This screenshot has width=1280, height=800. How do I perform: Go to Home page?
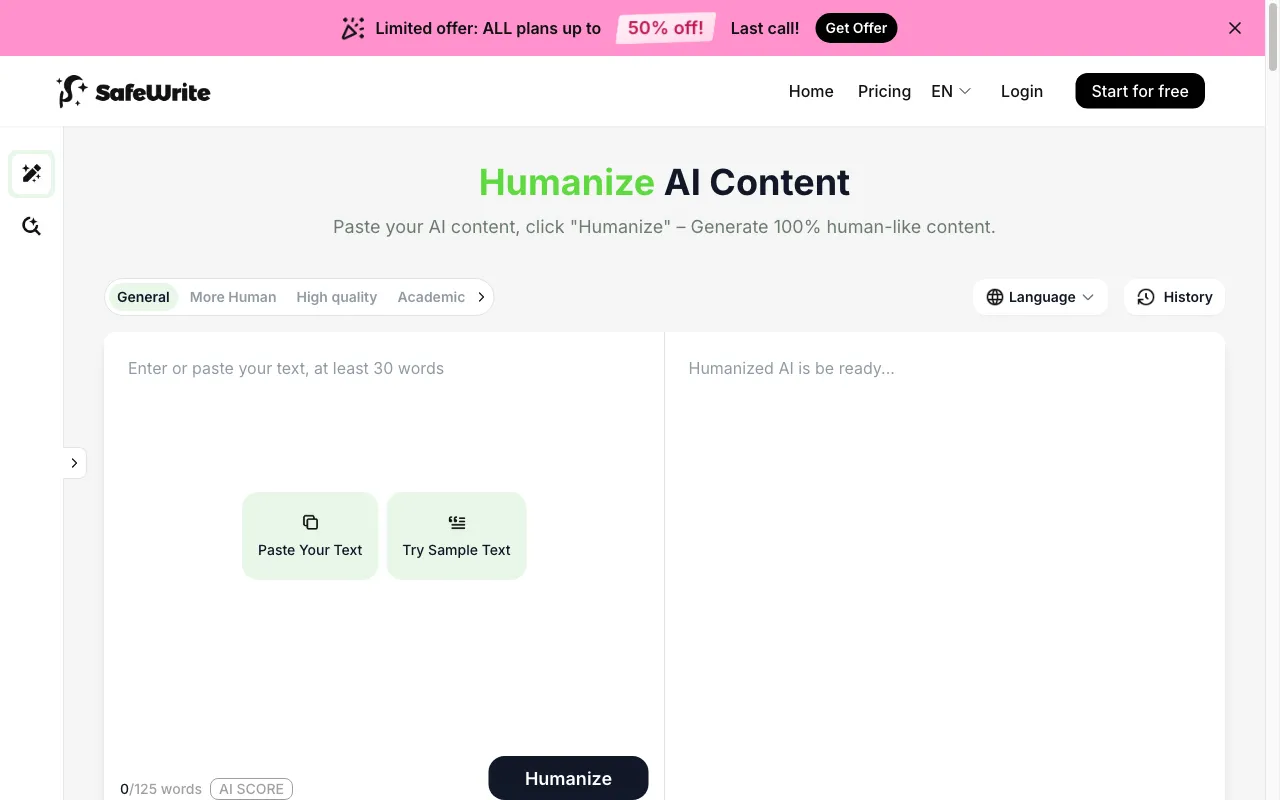click(811, 91)
